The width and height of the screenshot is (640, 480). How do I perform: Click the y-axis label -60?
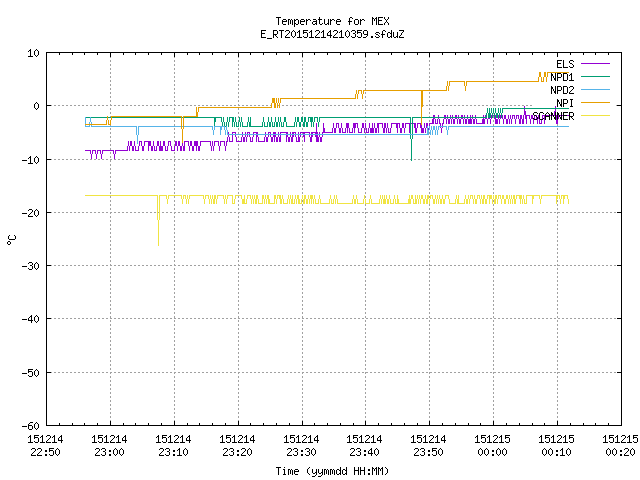[x=31, y=426]
